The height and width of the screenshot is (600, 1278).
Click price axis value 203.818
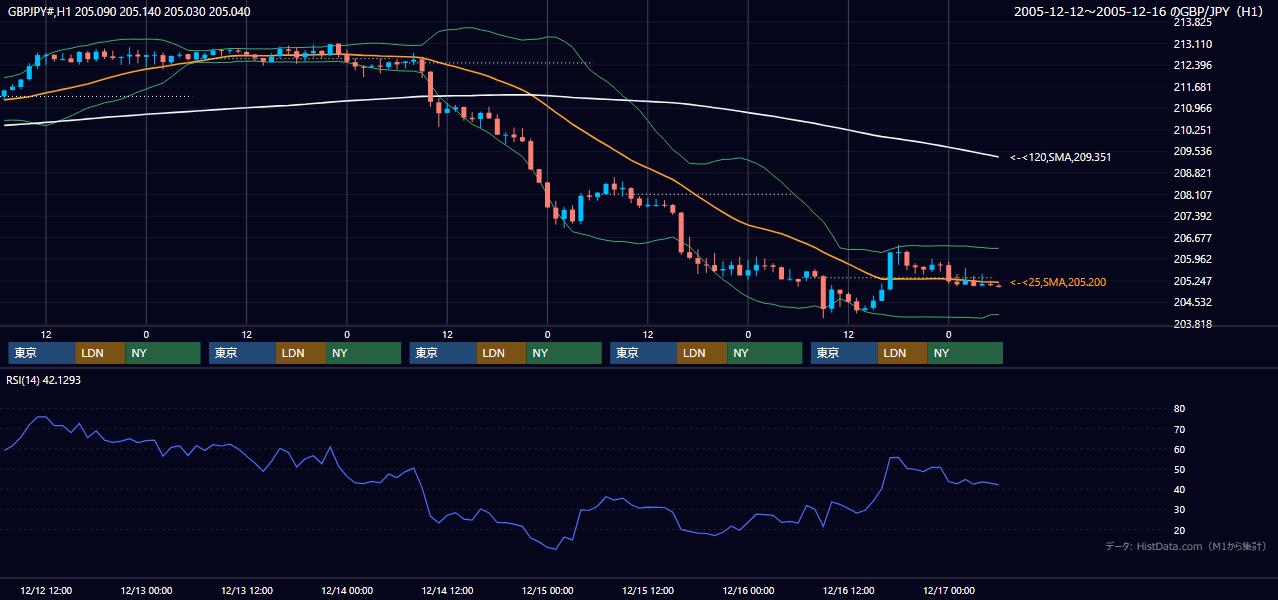1192,324
